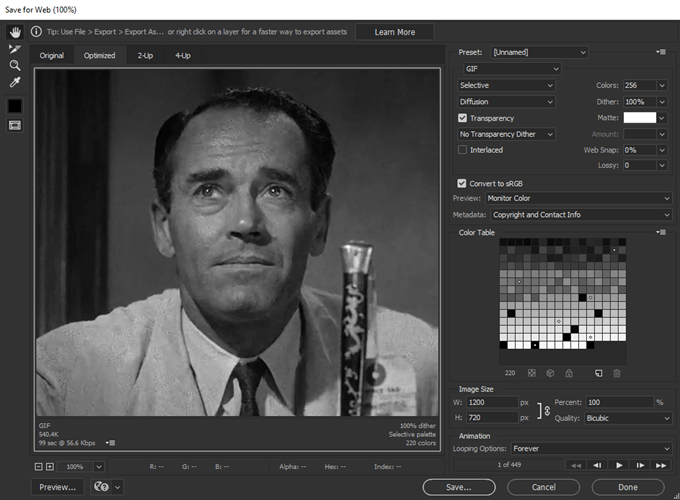Open the Optimize menu beside Preset
This screenshot has height=500, width=680.
(x=661, y=52)
